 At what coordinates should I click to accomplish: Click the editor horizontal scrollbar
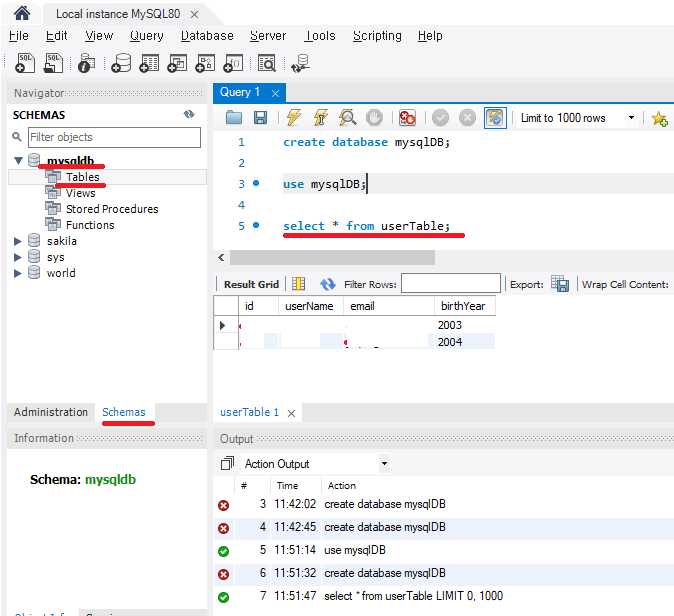click(x=332, y=257)
